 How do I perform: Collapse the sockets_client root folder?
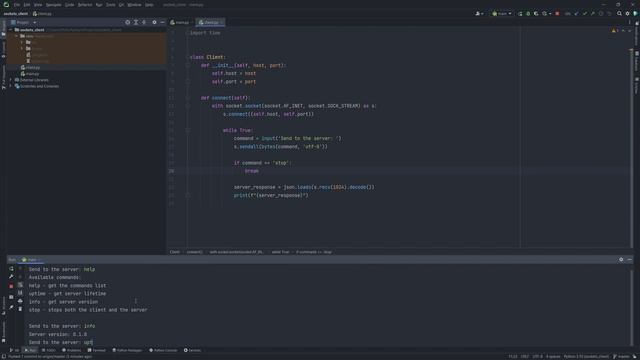coord(10,30)
